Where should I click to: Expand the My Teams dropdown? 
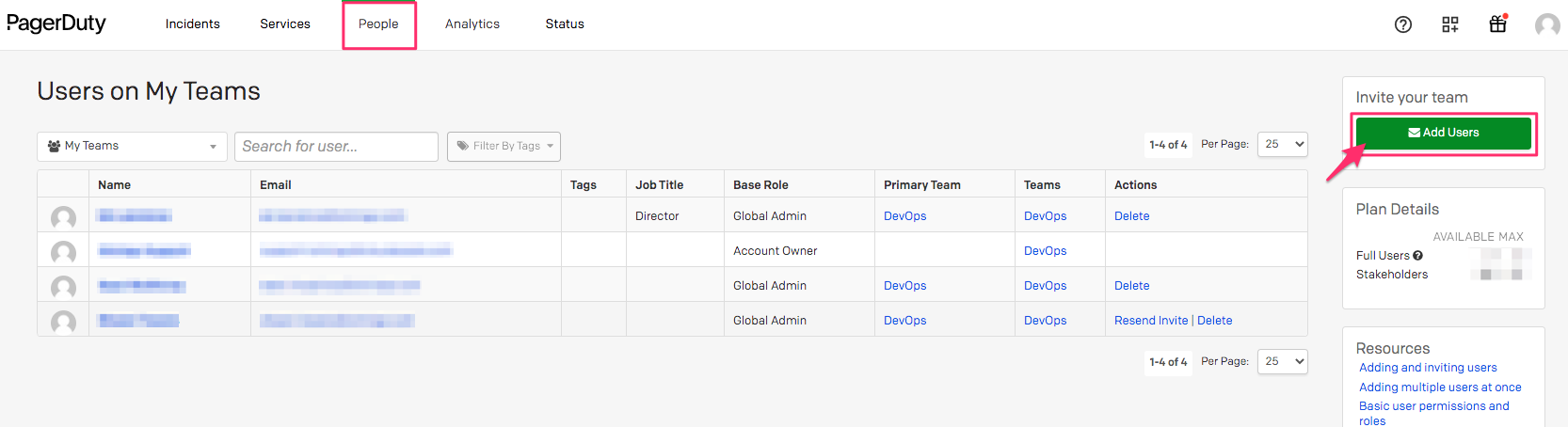coord(132,147)
